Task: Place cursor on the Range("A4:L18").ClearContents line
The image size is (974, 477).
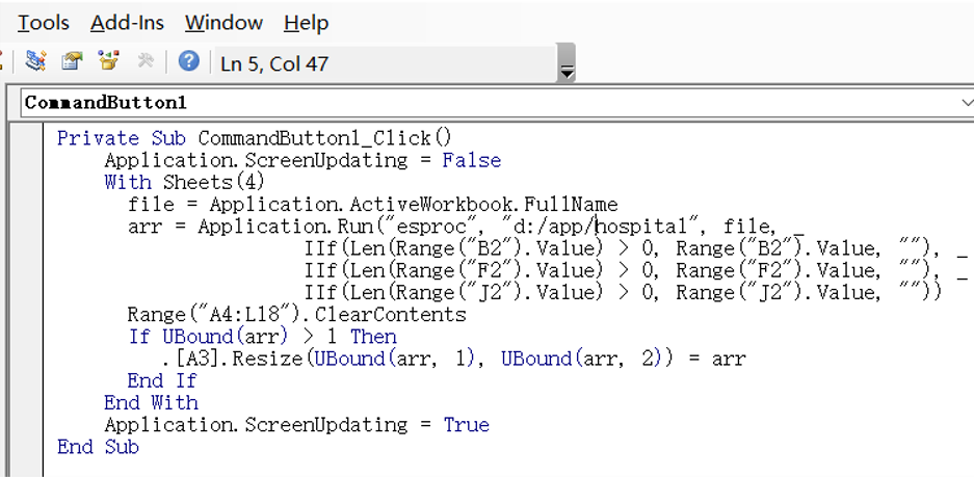Action: 297,315
